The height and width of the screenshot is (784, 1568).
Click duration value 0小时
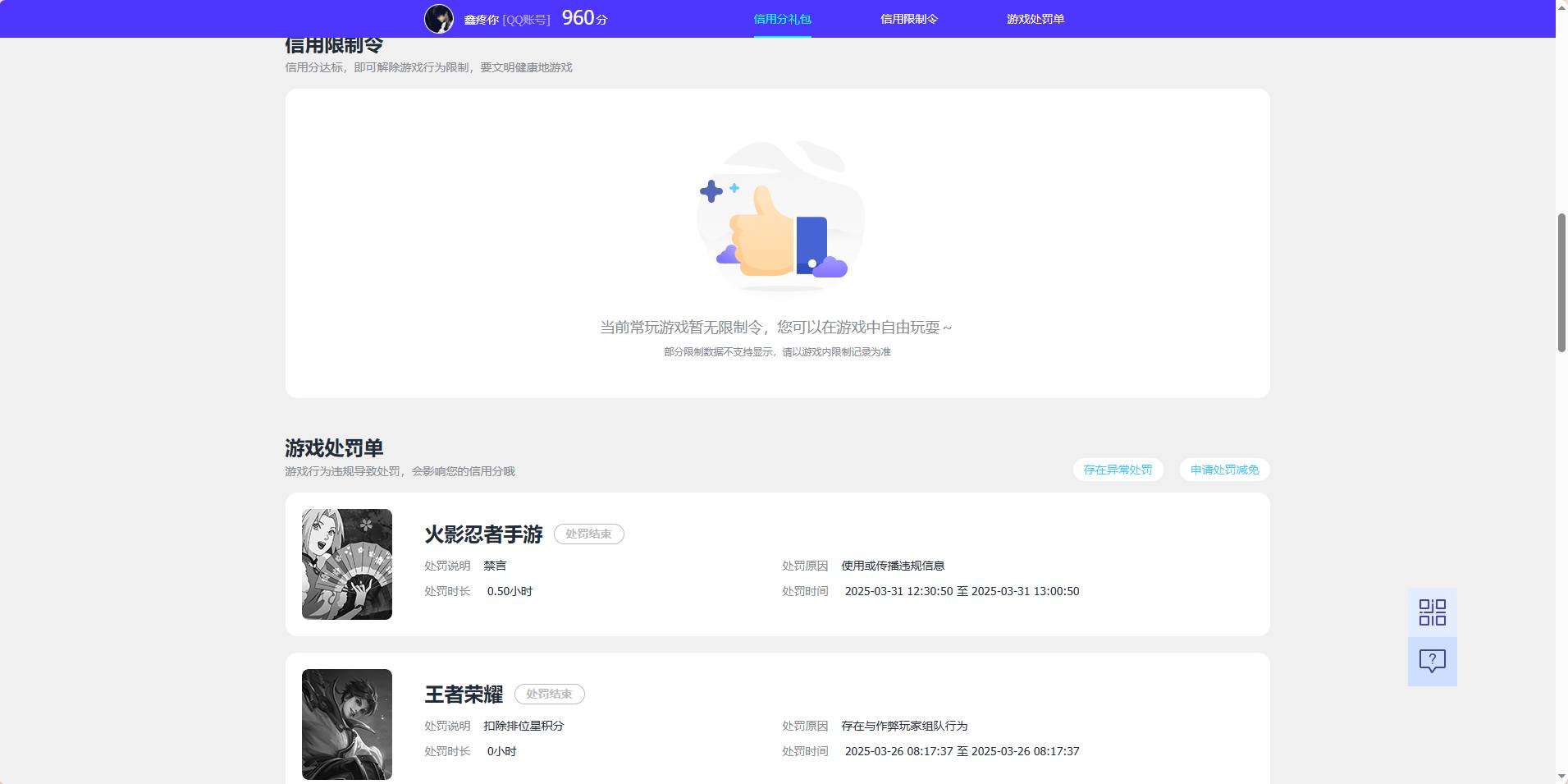point(501,751)
